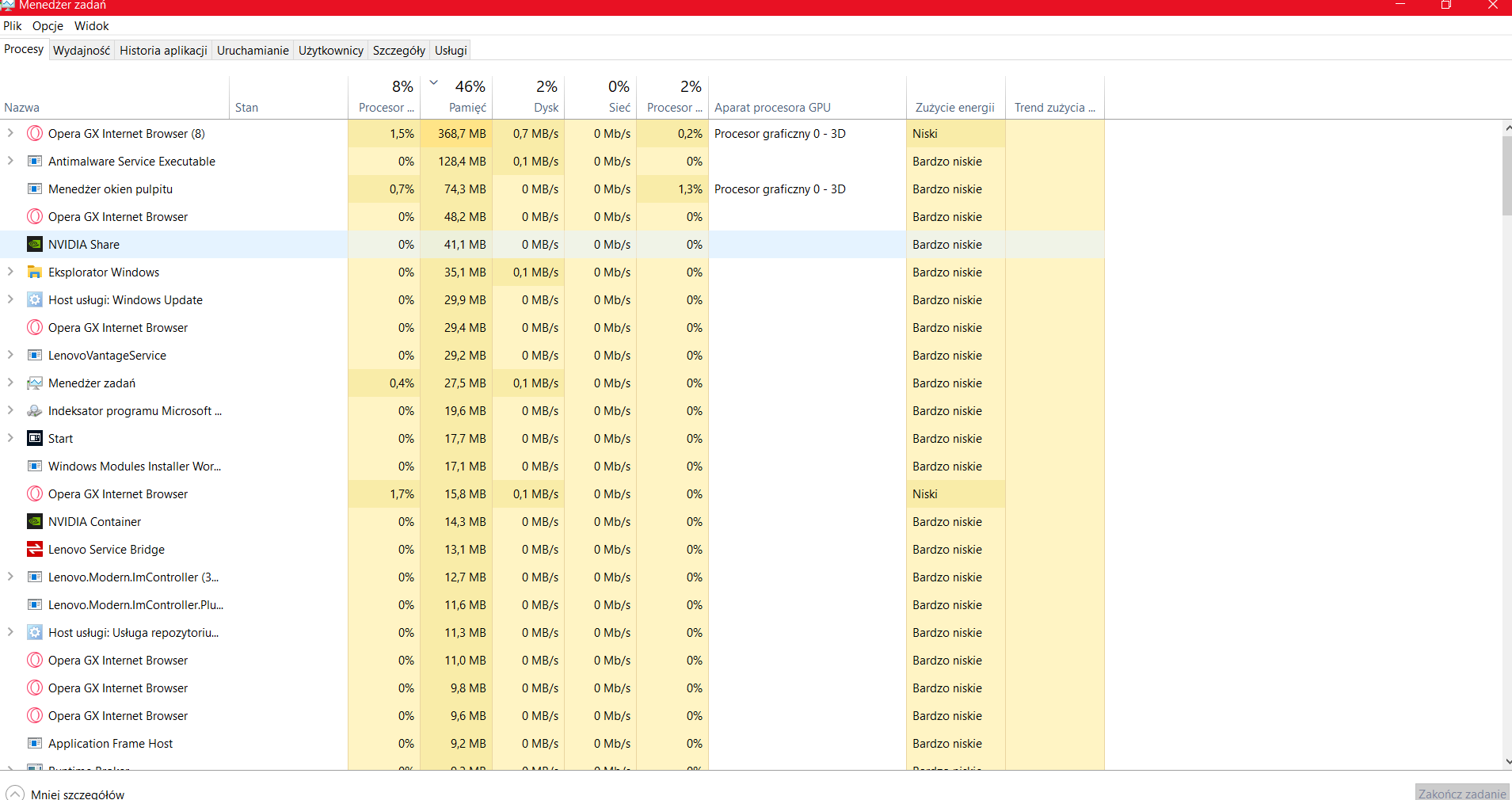Image resolution: width=1512 pixels, height=800 pixels.
Task: Expand the Opera GX Internet Browser (8) group
Action: 10,133
